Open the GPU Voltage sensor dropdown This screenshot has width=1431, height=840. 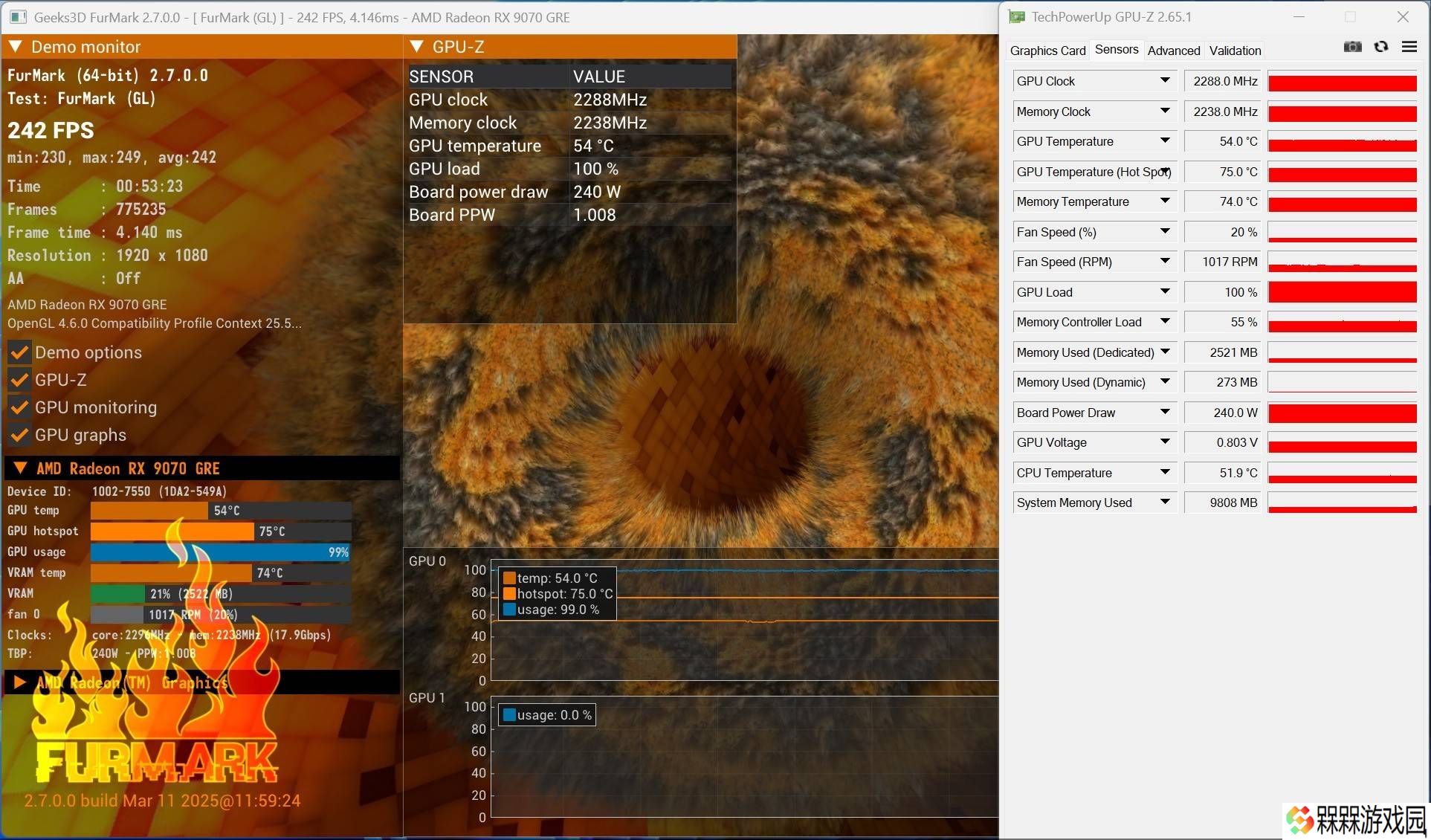tap(1165, 442)
